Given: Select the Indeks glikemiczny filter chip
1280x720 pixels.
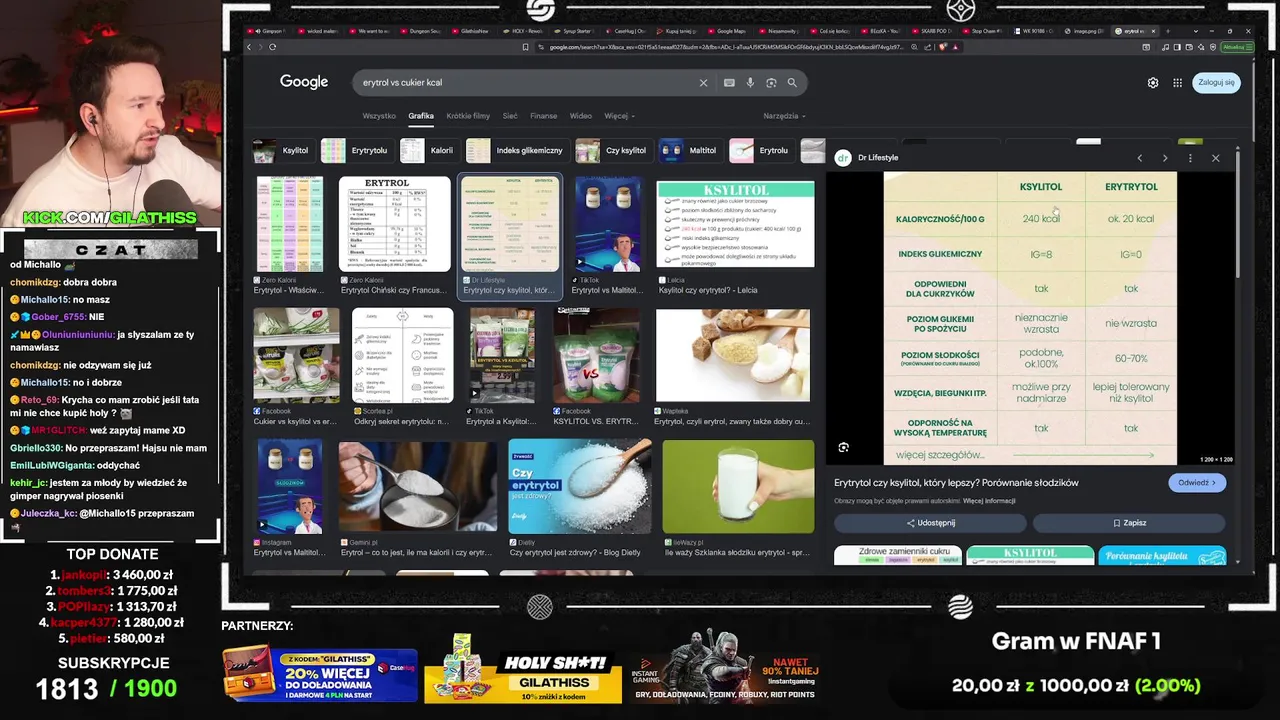Looking at the screenshot, I should pyautogui.click(x=517, y=151).
